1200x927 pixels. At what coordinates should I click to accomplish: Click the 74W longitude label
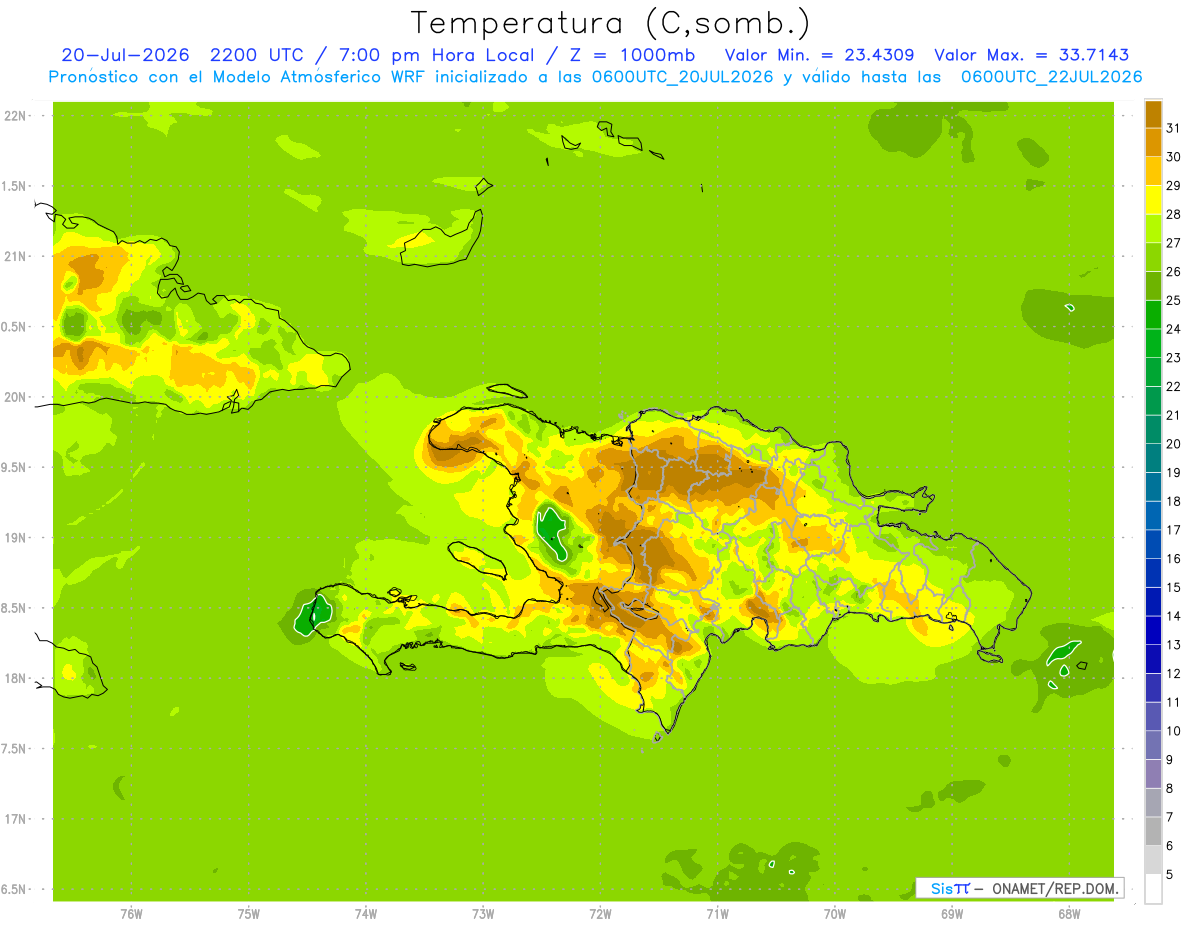click(366, 913)
